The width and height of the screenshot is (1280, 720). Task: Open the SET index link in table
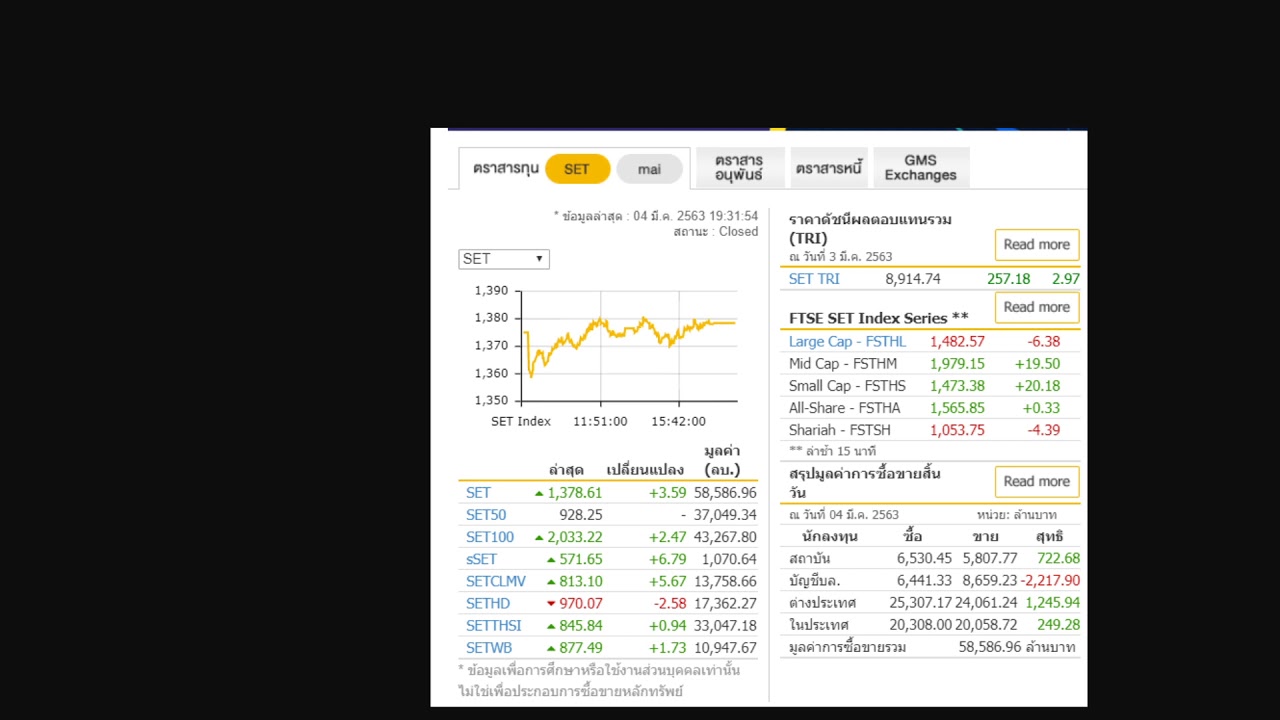pos(478,493)
